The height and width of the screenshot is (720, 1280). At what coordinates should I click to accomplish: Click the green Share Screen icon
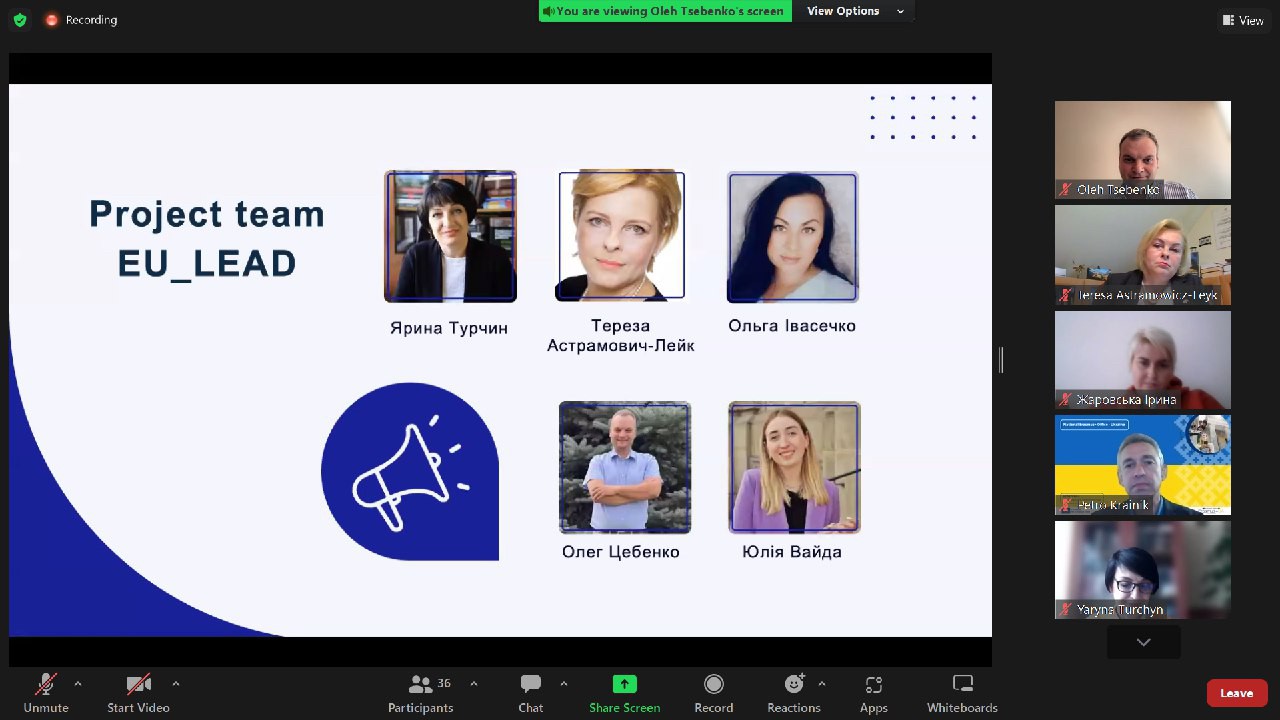point(624,685)
